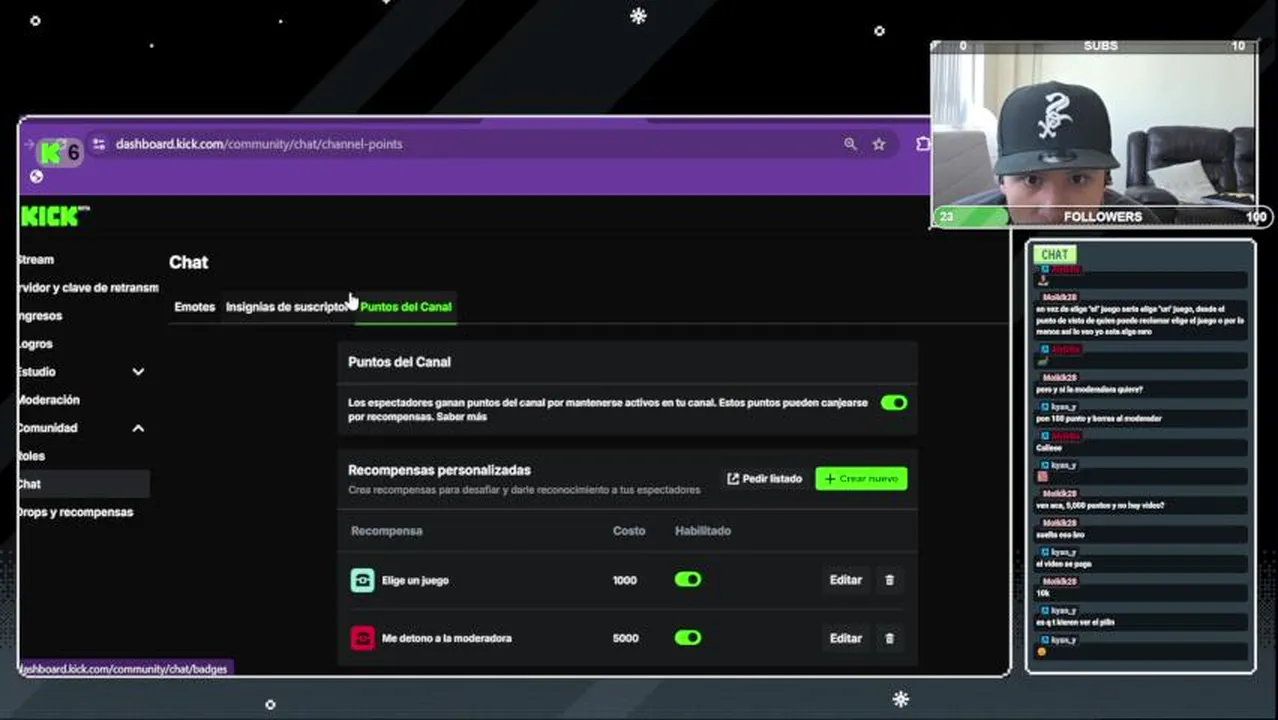Collapse the Comunidad sidebar section
This screenshot has height=720, width=1278.
point(138,428)
